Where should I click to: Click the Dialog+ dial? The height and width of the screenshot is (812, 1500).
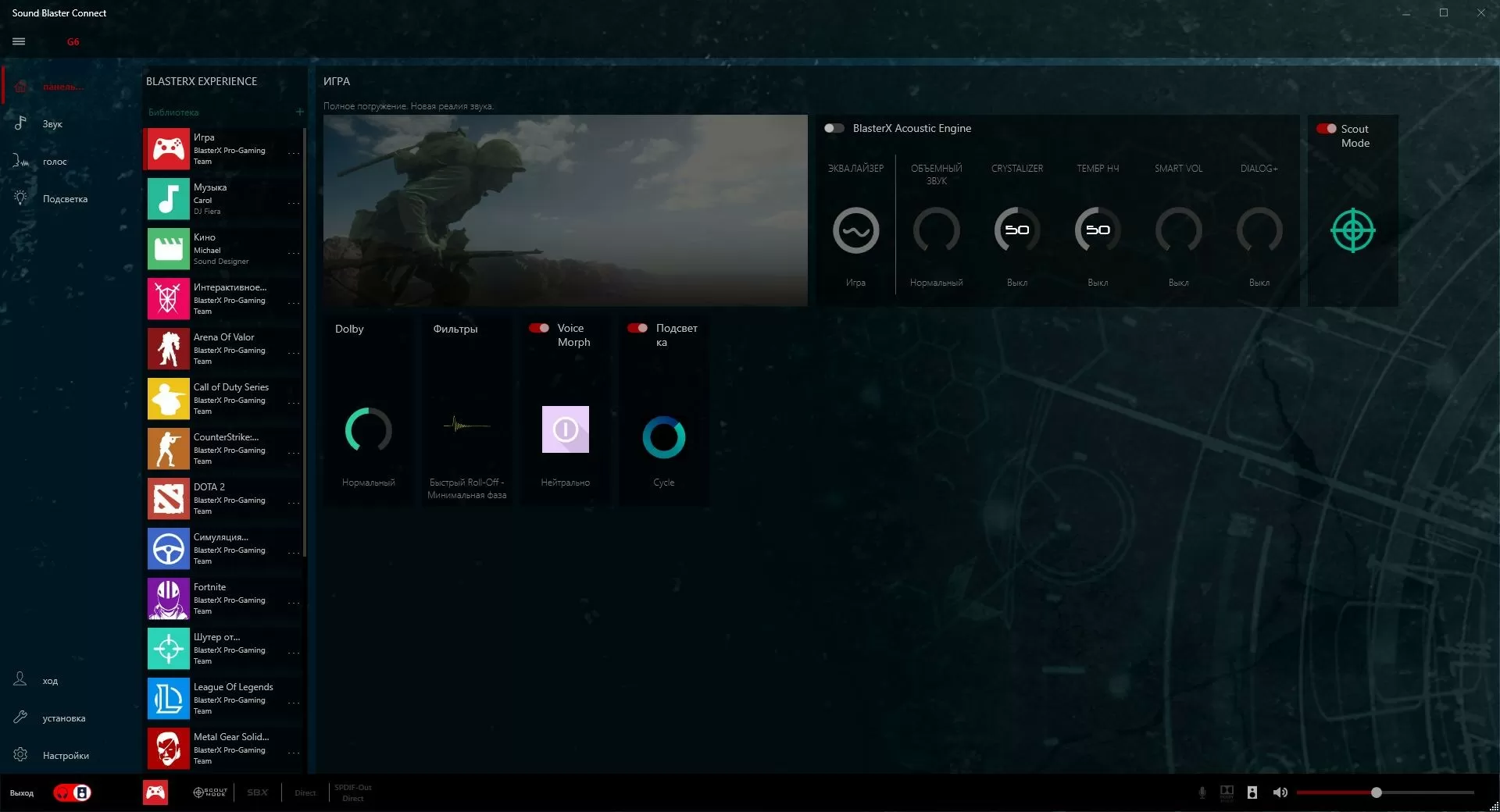coord(1259,230)
